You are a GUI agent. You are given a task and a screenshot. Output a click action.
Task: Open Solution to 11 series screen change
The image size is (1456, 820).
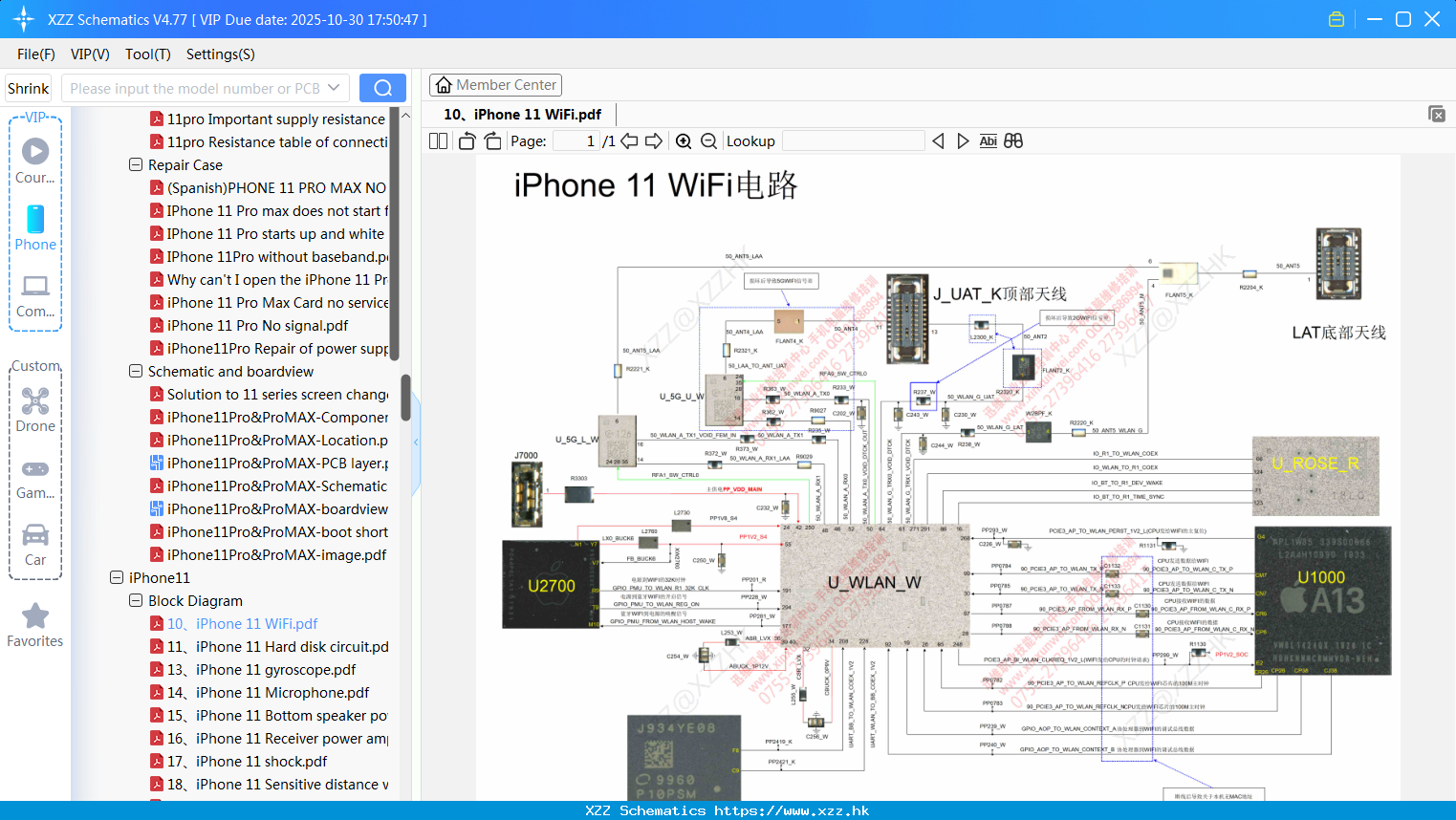[269, 395]
